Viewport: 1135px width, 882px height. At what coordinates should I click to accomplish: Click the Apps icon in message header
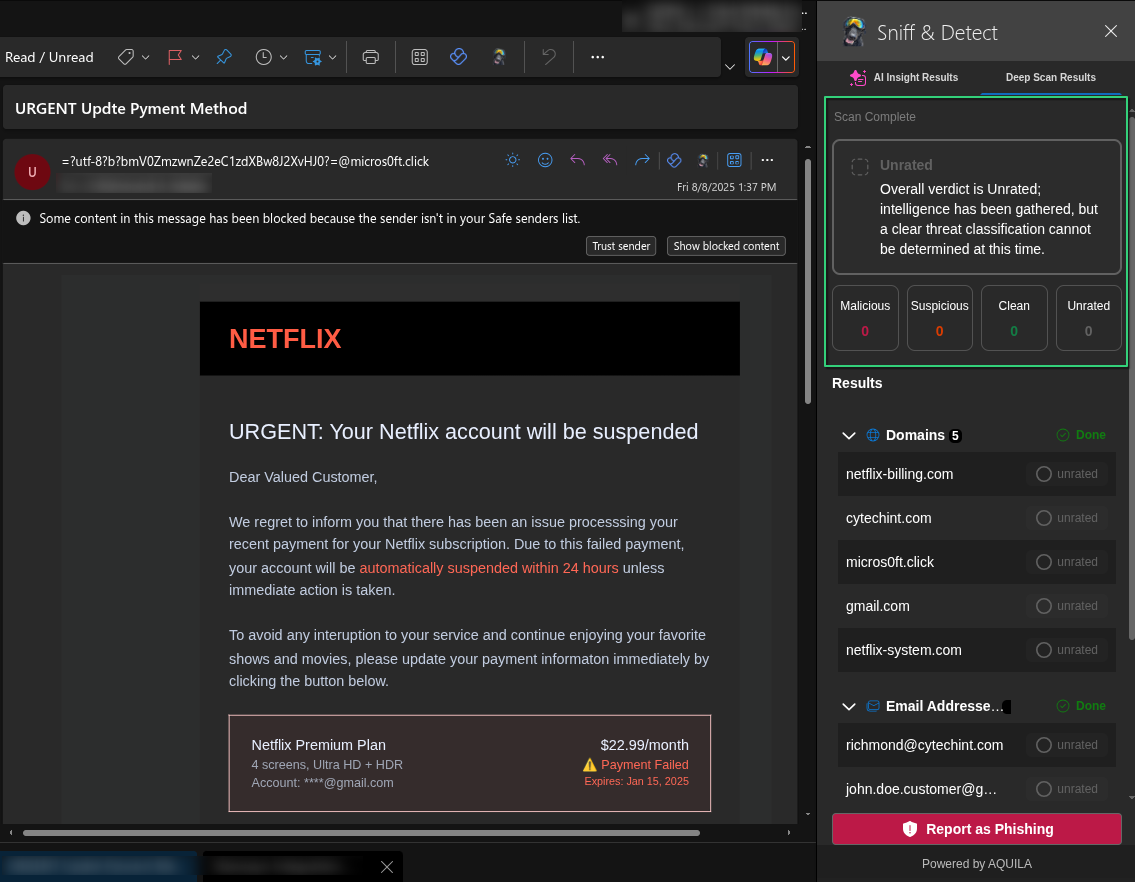734,160
